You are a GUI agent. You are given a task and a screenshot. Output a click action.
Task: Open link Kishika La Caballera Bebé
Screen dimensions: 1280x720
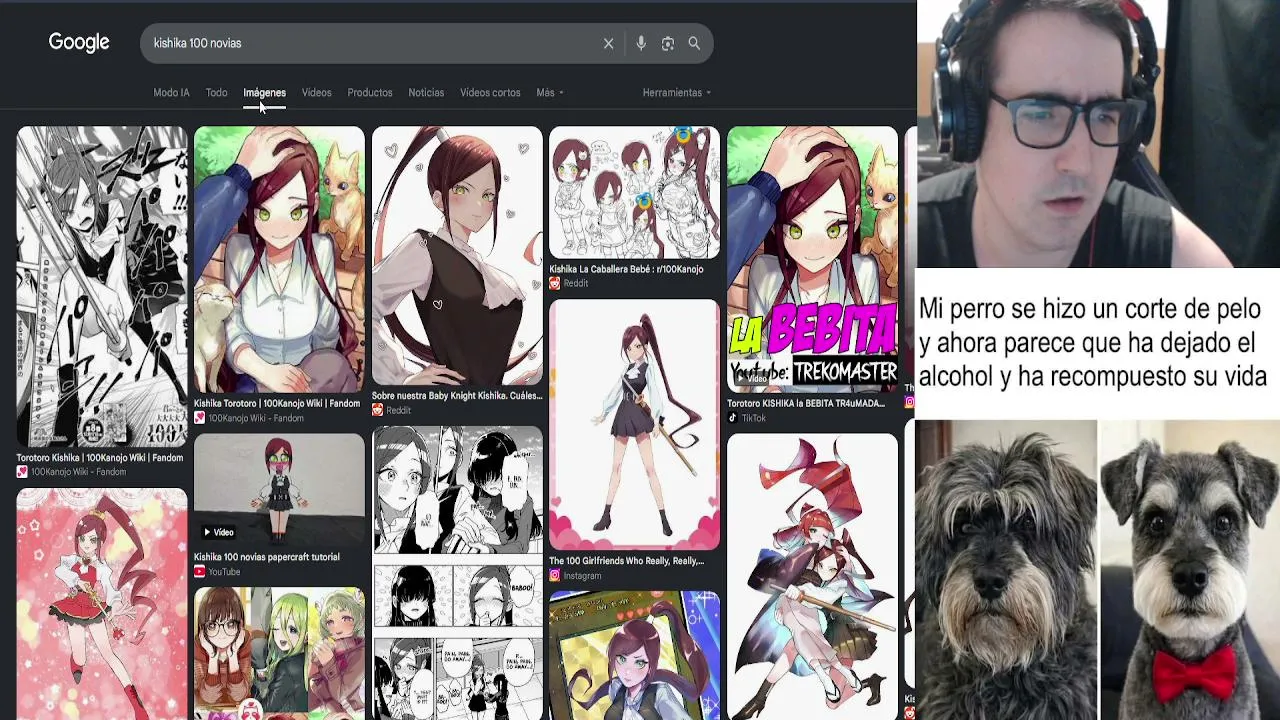(626, 269)
